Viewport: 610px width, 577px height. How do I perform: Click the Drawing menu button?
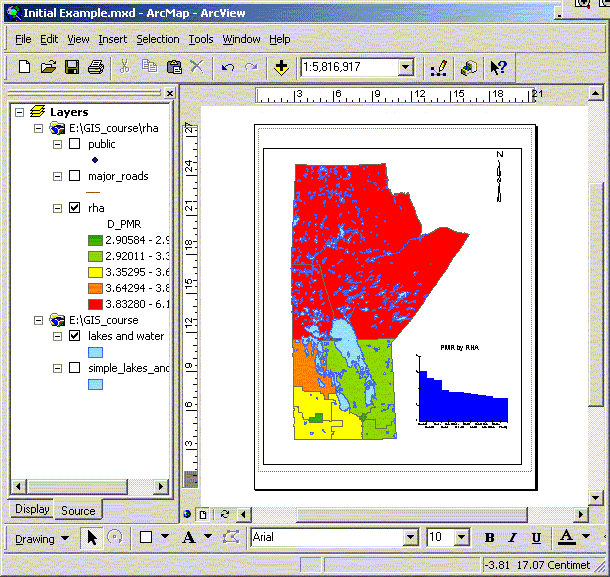tap(42, 538)
